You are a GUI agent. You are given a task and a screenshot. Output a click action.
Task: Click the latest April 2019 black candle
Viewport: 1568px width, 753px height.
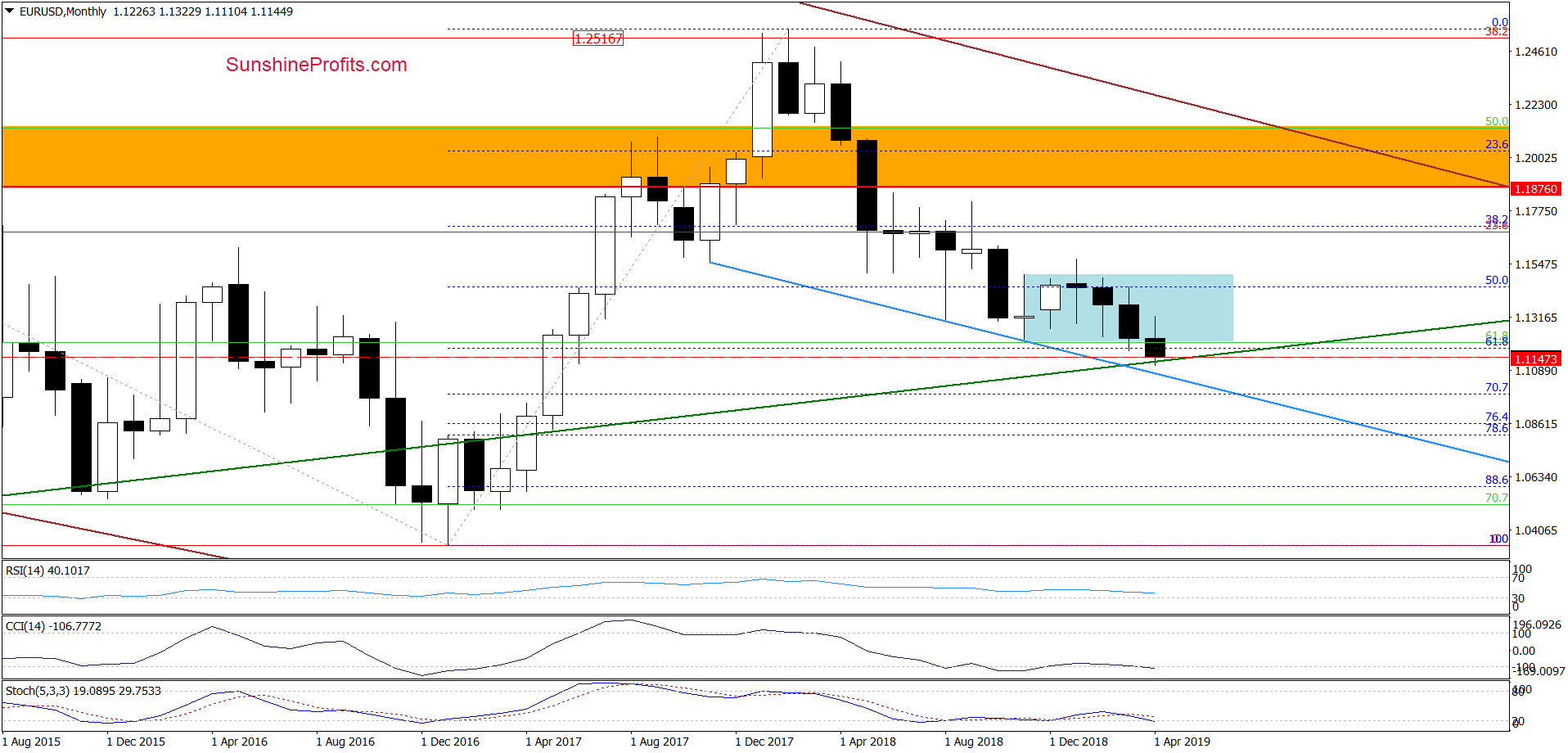1155,347
